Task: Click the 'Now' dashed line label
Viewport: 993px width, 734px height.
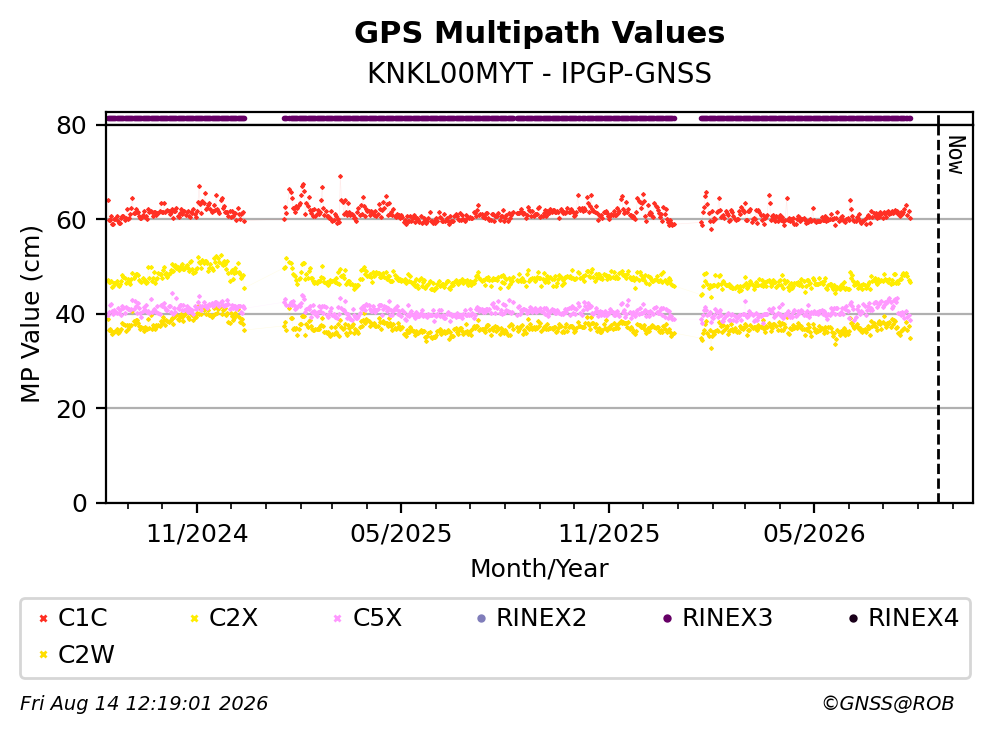Action: 956,155
